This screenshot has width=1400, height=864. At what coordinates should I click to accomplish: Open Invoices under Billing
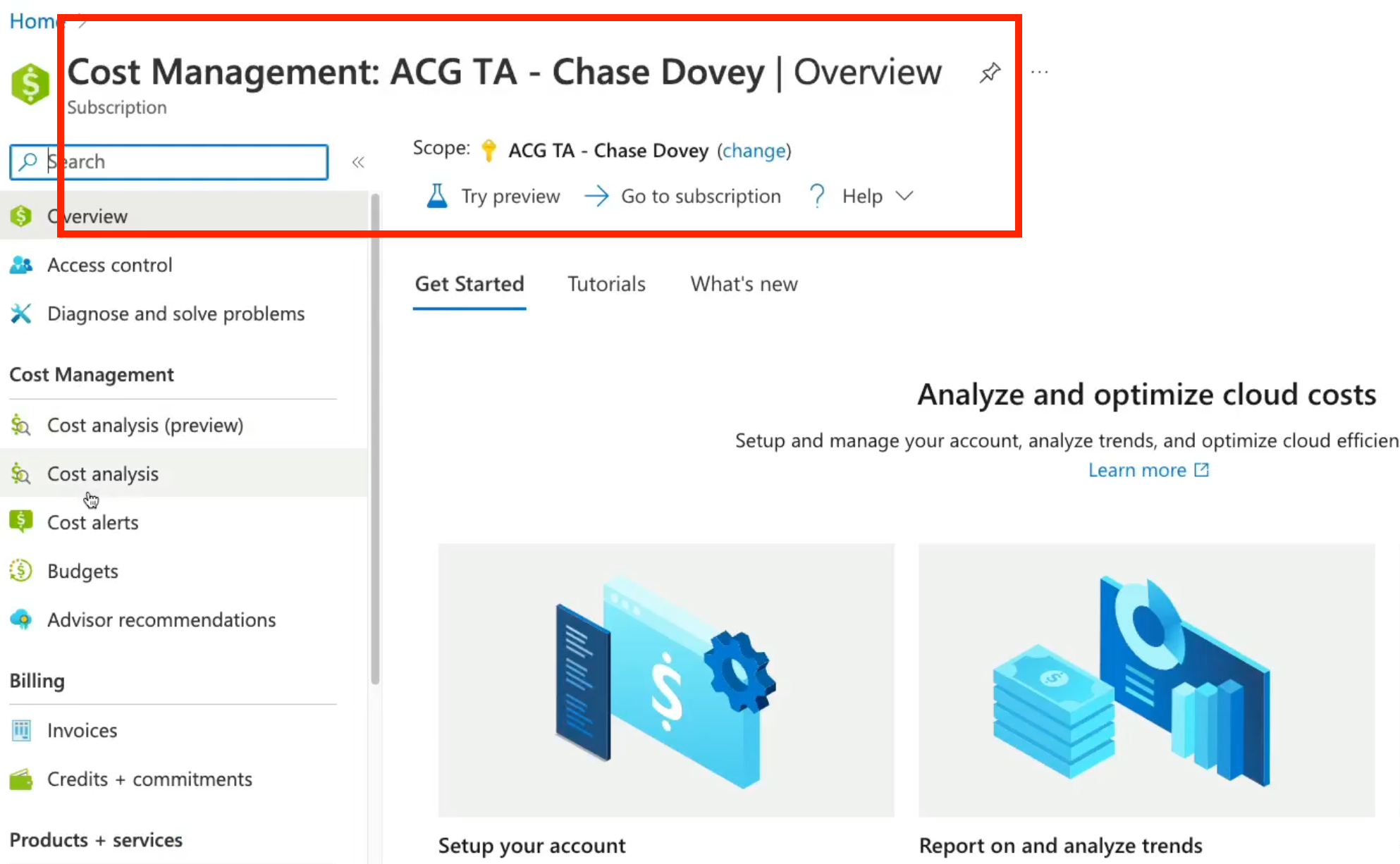point(183,730)
